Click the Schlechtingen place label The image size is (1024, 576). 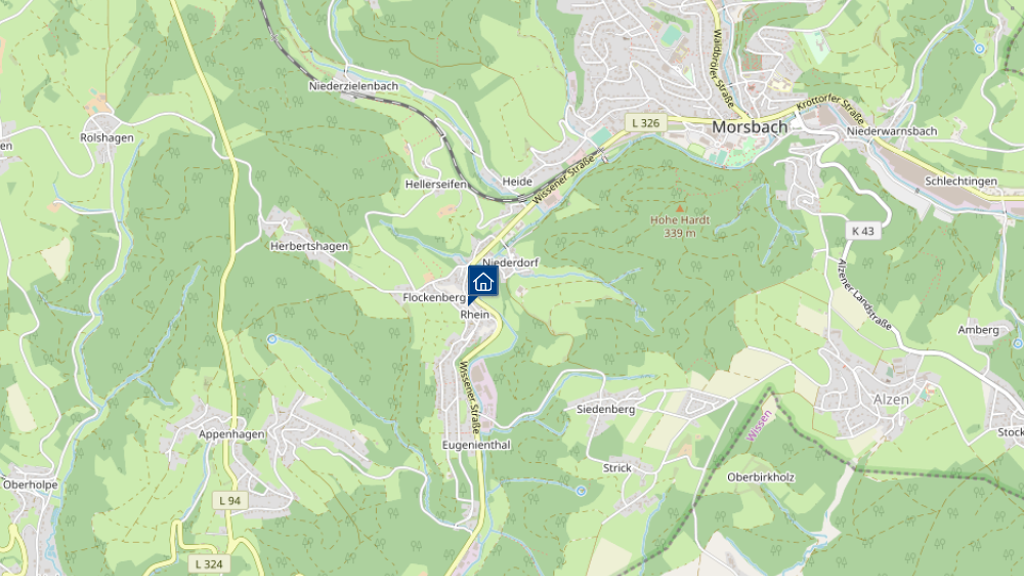pos(961,181)
